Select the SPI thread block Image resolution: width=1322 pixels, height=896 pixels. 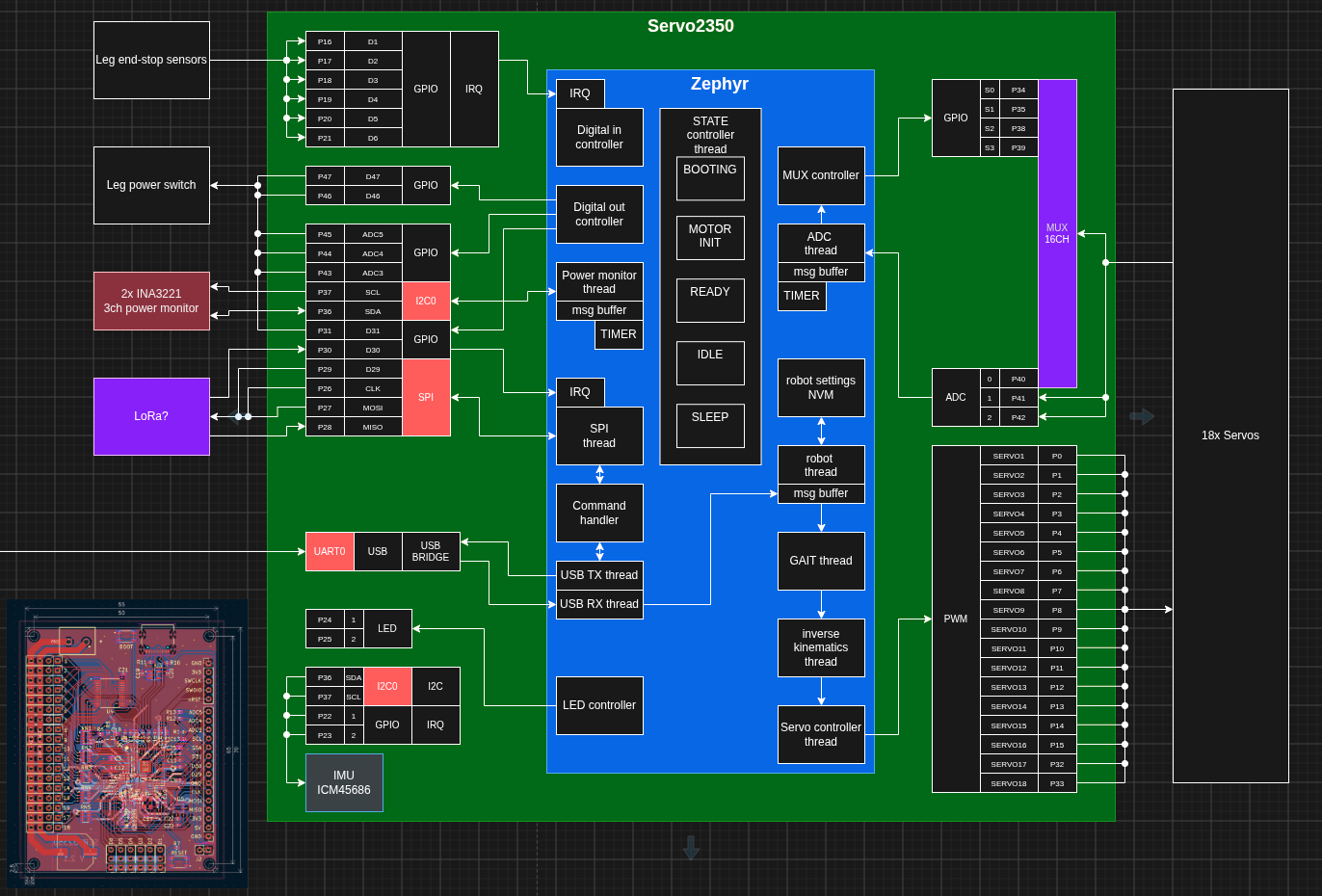tap(599, 435)
